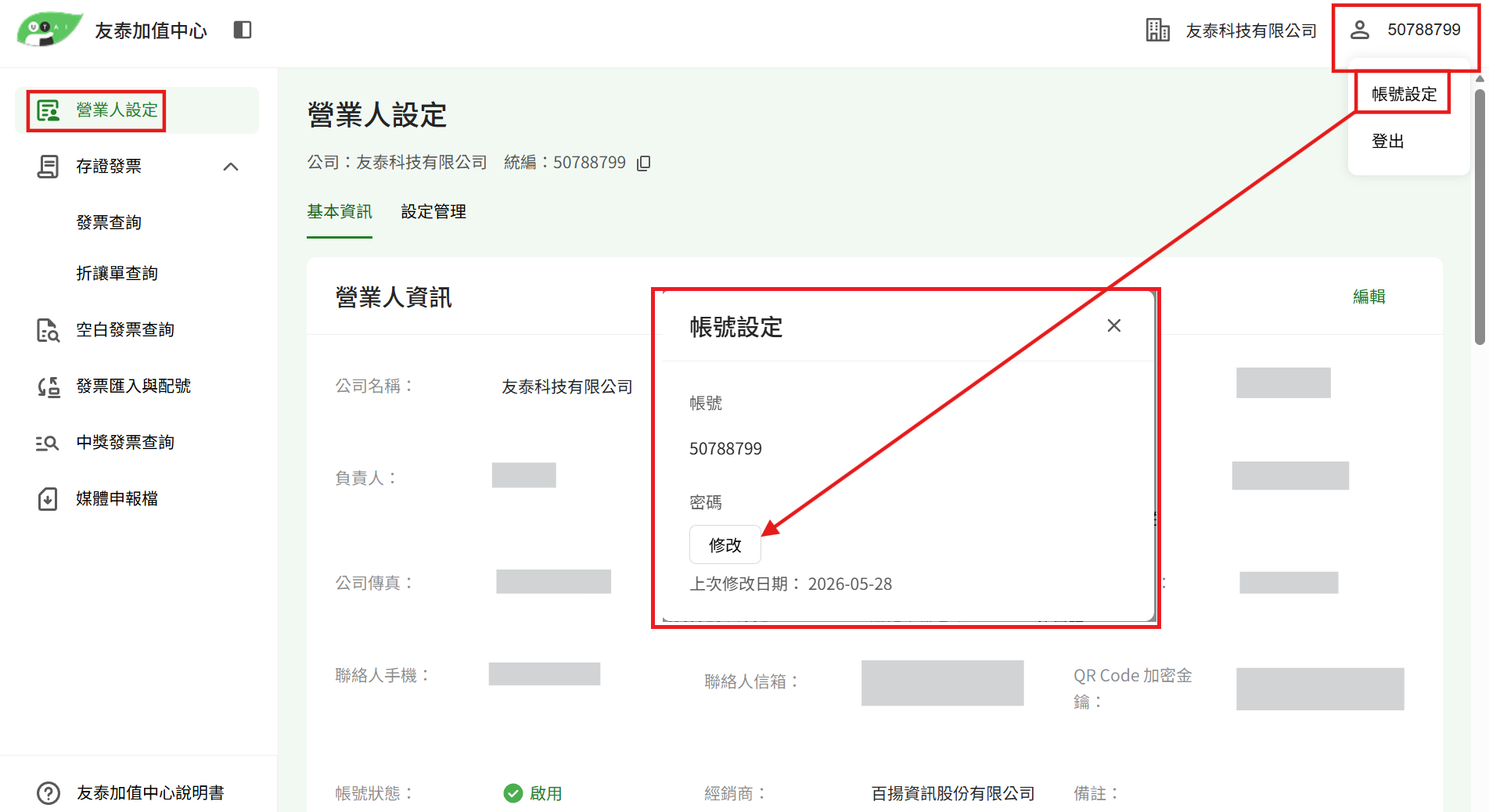This screenshot has height=812, width=1489.
Task: Click the 發票匯入與配號 icon
Action: tap(48, 386)
